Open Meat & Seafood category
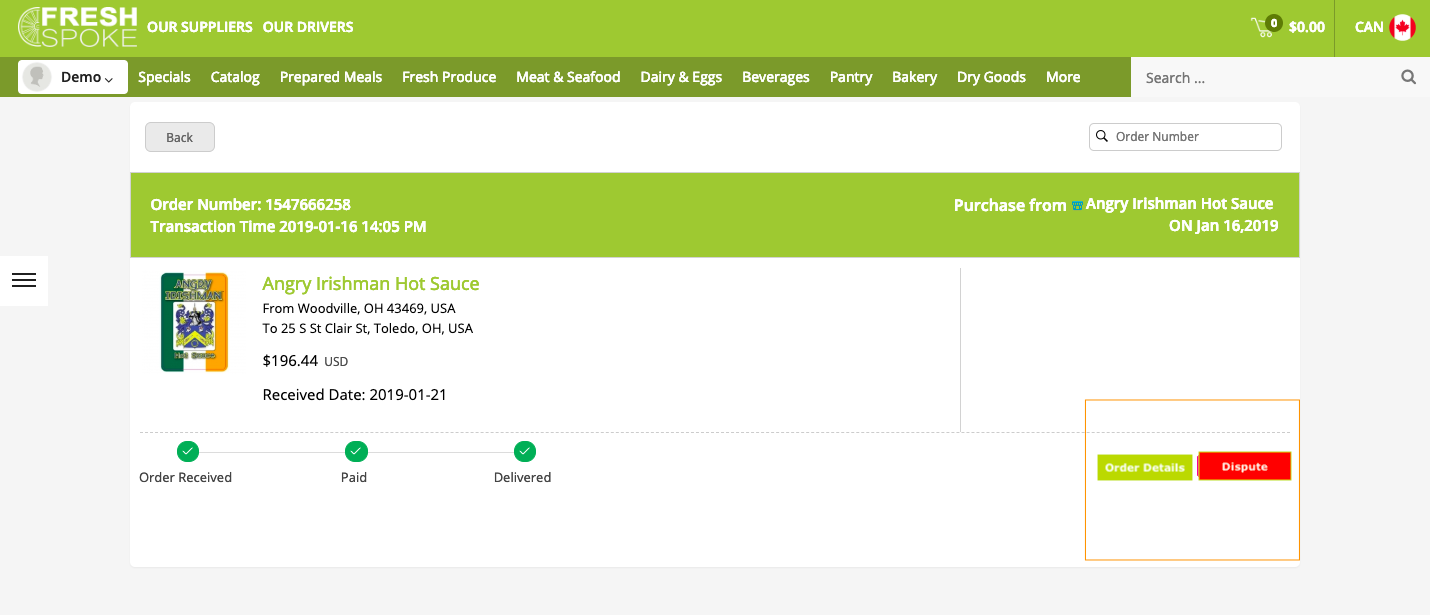Image resolution: width=1430 pixels, height=615 pixels. pos(568,77)
